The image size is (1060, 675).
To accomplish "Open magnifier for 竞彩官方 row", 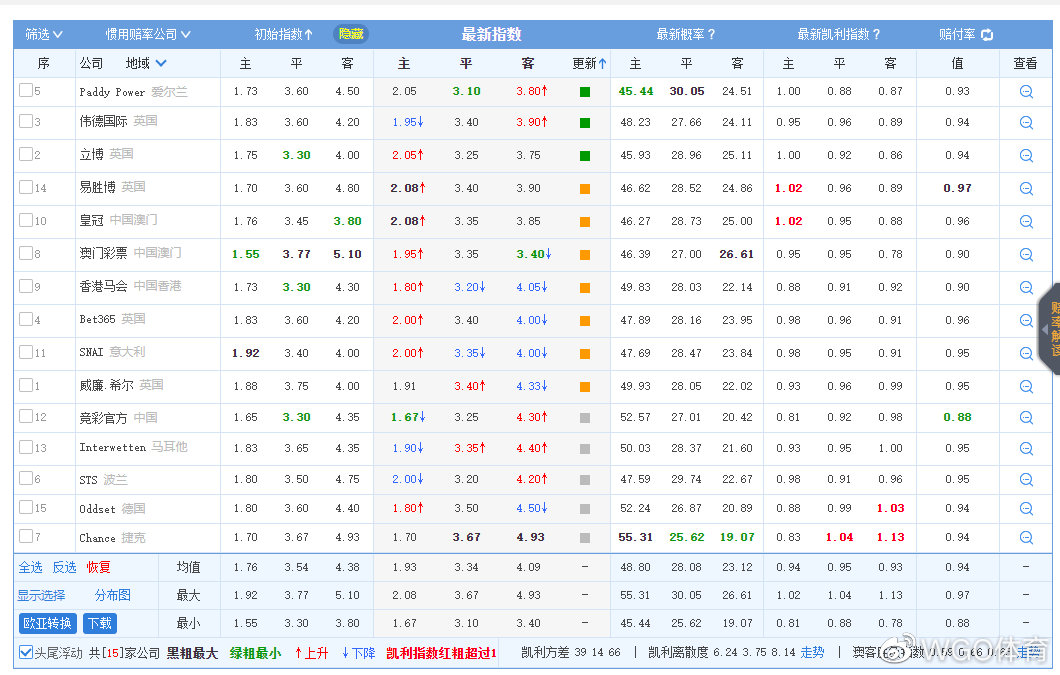I will point(1026,418).
